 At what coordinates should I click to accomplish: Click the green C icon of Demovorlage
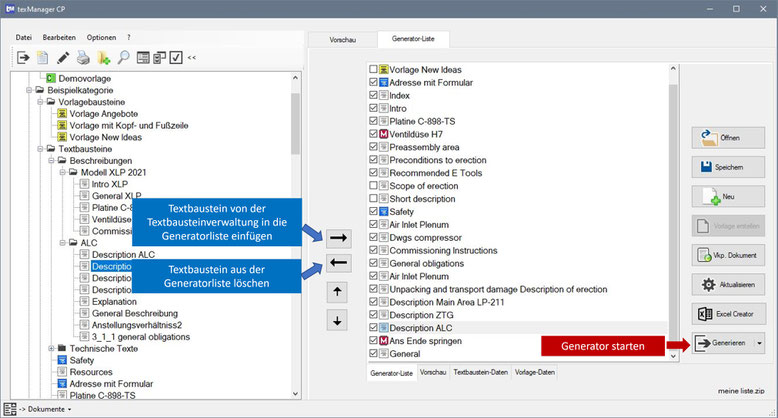(50, 78)
